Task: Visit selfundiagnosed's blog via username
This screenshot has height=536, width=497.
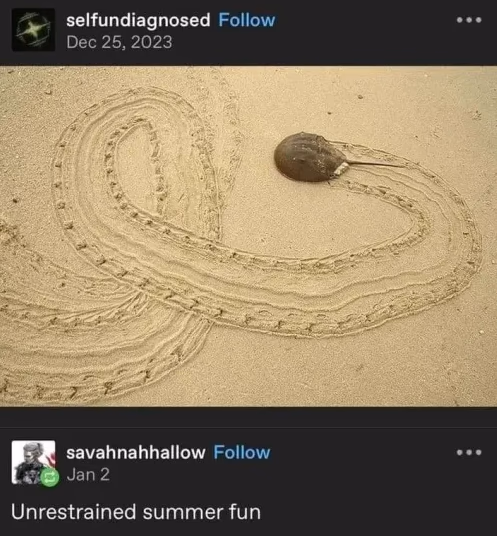Action: click(x=138, y=20)
